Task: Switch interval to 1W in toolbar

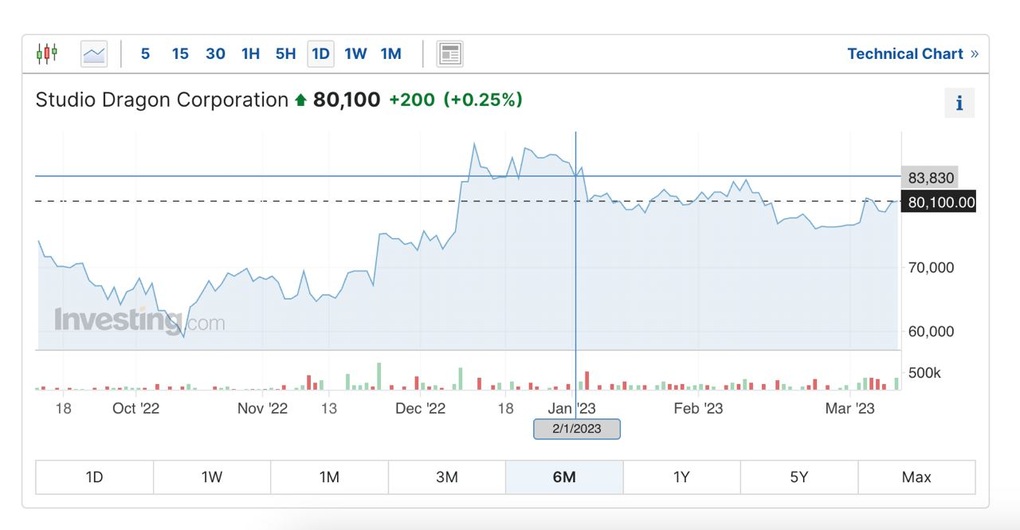Action: [355, 54]
